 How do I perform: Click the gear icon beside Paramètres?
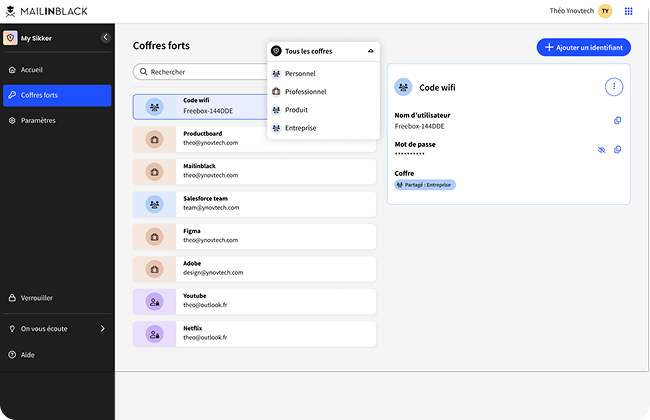pos(12,120)
